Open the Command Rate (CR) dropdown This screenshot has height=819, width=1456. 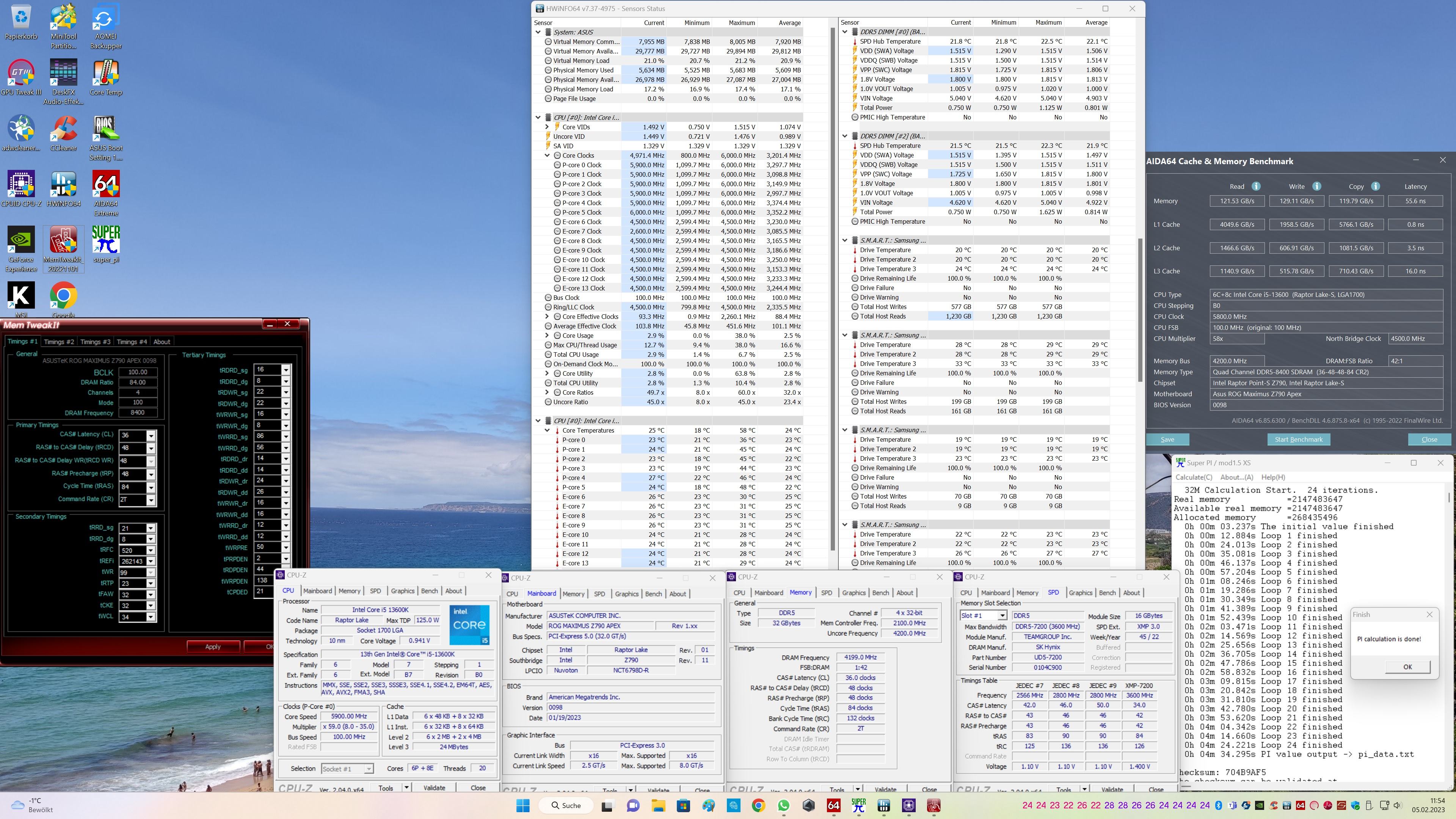tap(151, 500)
